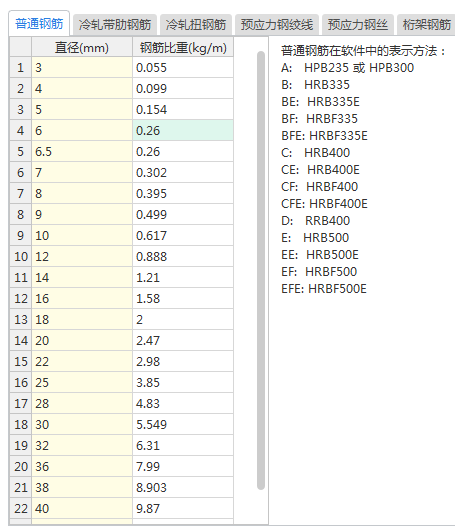Click the weight cell 2.98
Image resolution: width=455 pixels, height=528 pixels.
tap(183, 361)
